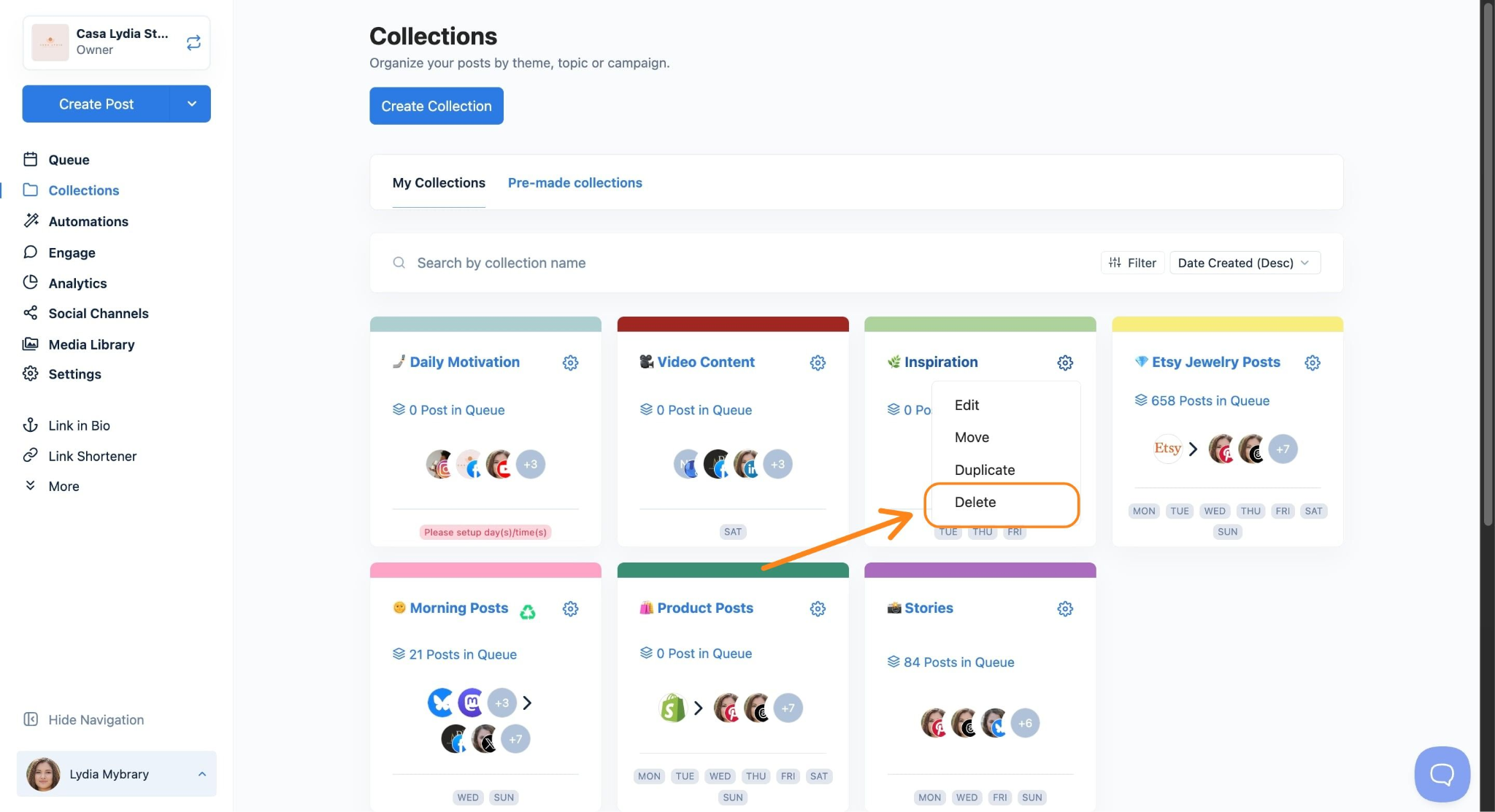The image size is (1495, 812).
Task: Click the Create Collection button
Action: pos(436,106)
